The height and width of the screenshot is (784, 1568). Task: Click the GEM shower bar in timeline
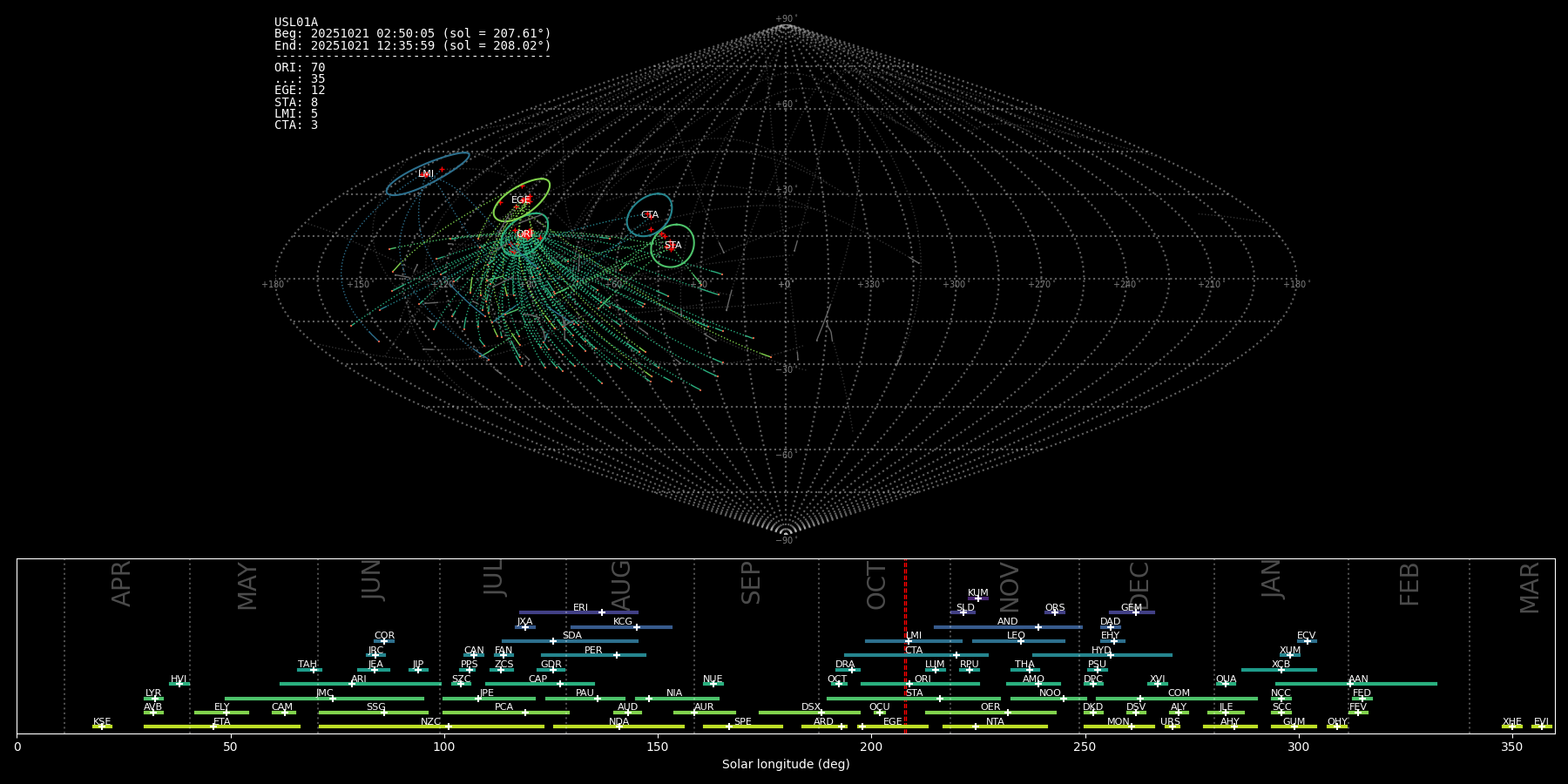[1132, 612]
